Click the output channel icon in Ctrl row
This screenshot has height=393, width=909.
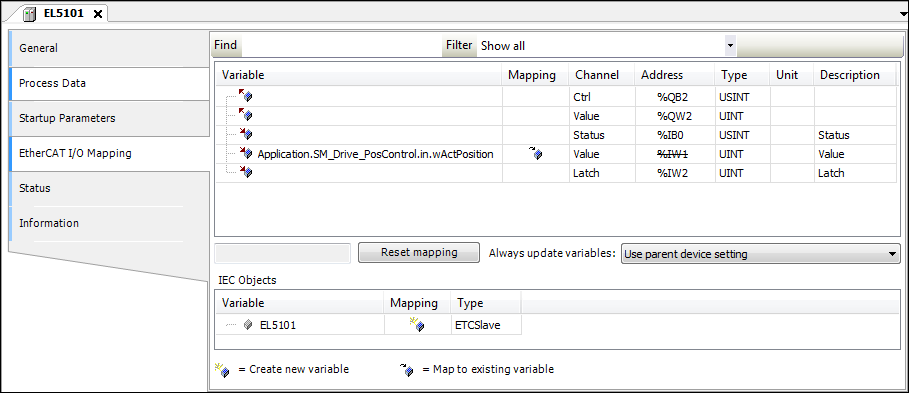246,96
